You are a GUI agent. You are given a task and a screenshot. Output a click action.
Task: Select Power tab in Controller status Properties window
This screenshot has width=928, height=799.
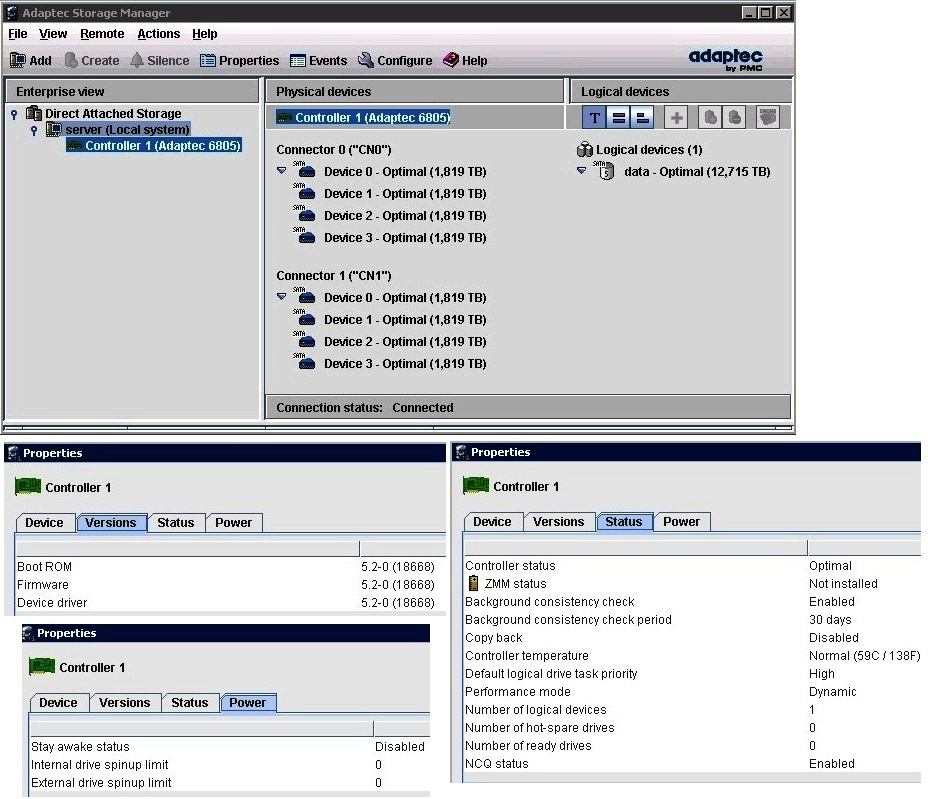click(681, 521)
